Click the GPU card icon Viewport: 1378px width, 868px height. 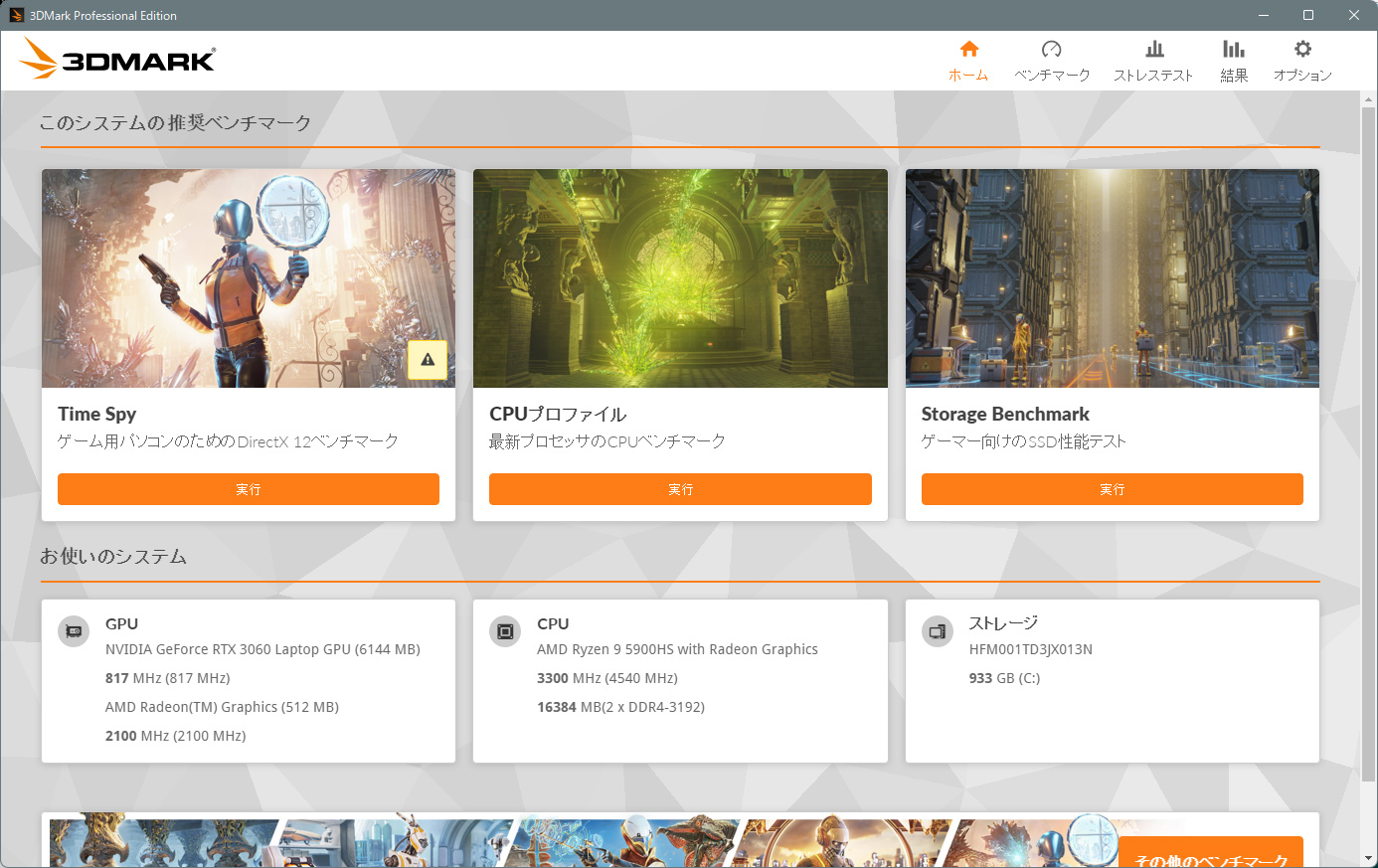point(74,631)
